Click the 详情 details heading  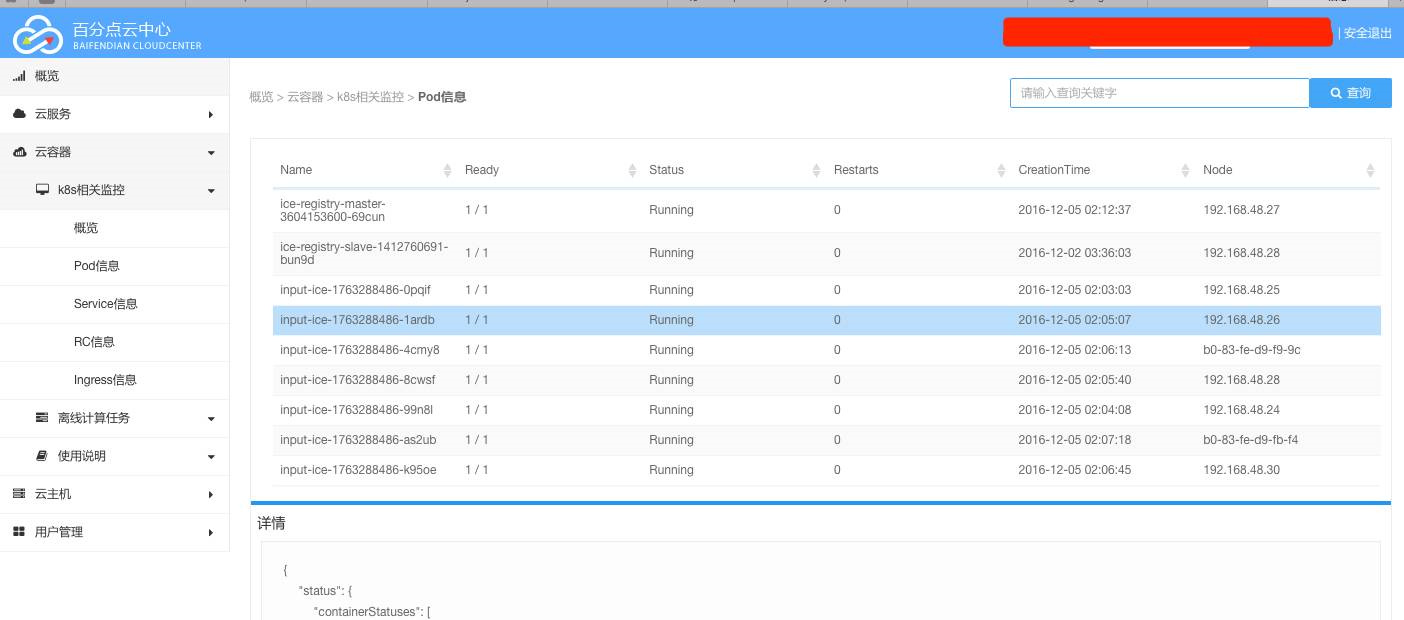pyautogui.click(x=271, y=523)
